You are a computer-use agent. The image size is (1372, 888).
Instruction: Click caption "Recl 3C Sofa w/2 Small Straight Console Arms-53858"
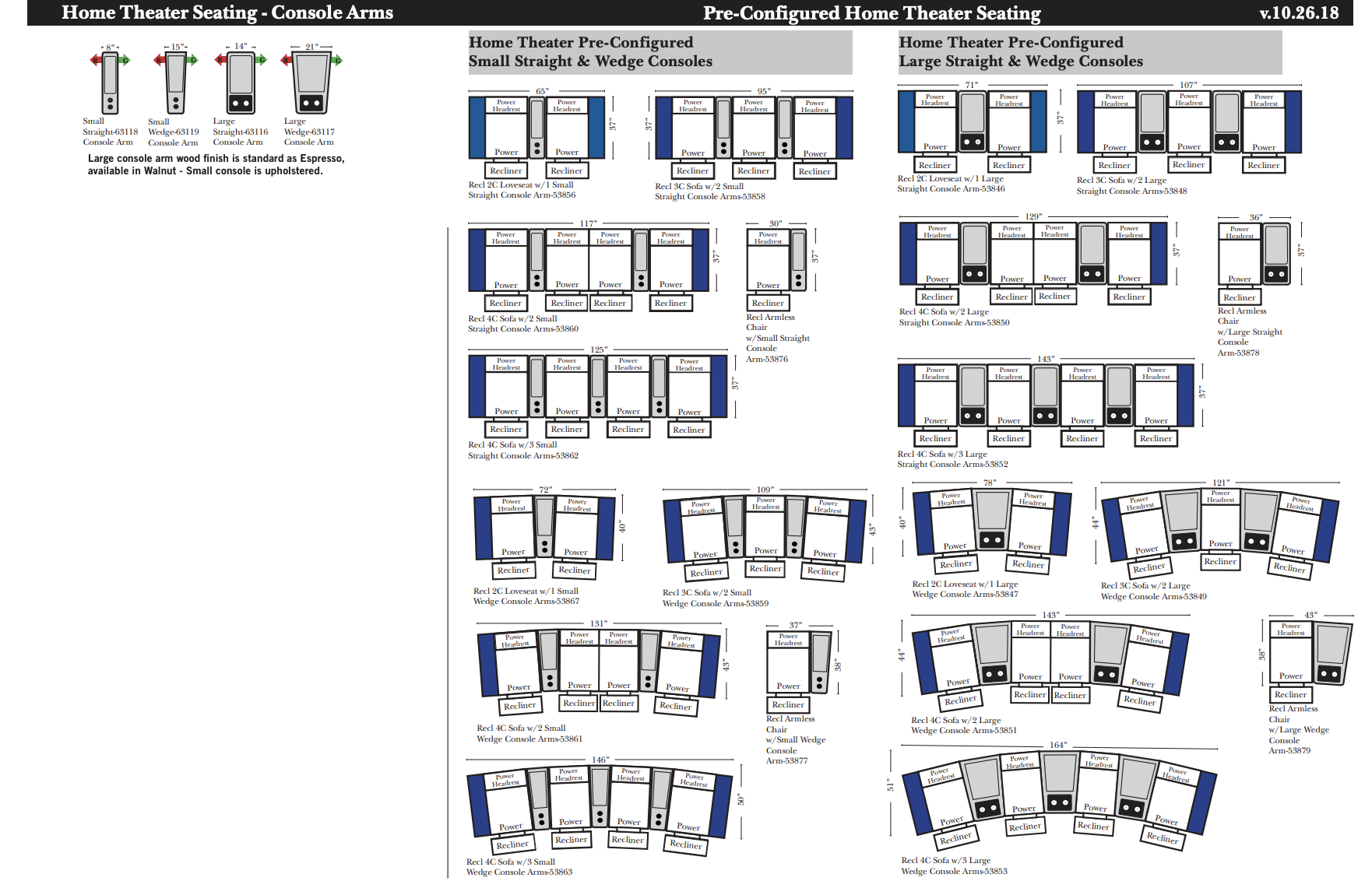click(709, 191)
